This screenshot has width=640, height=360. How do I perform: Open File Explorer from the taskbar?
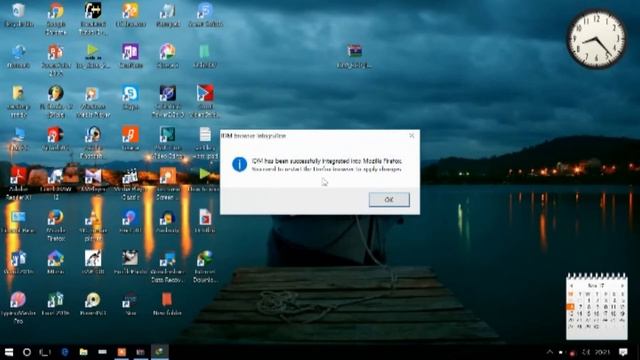84,352
